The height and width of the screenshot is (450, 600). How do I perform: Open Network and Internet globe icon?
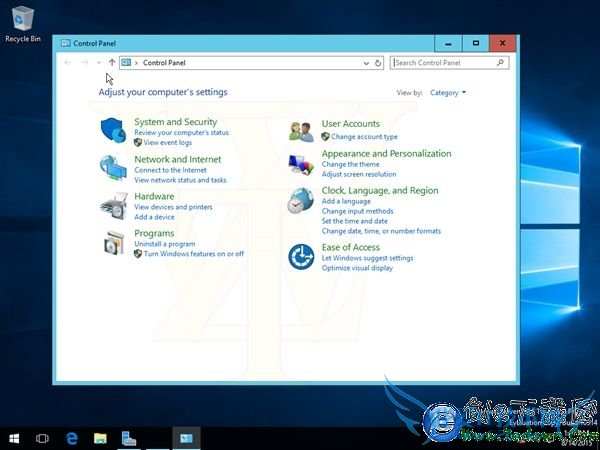point(113,168)
